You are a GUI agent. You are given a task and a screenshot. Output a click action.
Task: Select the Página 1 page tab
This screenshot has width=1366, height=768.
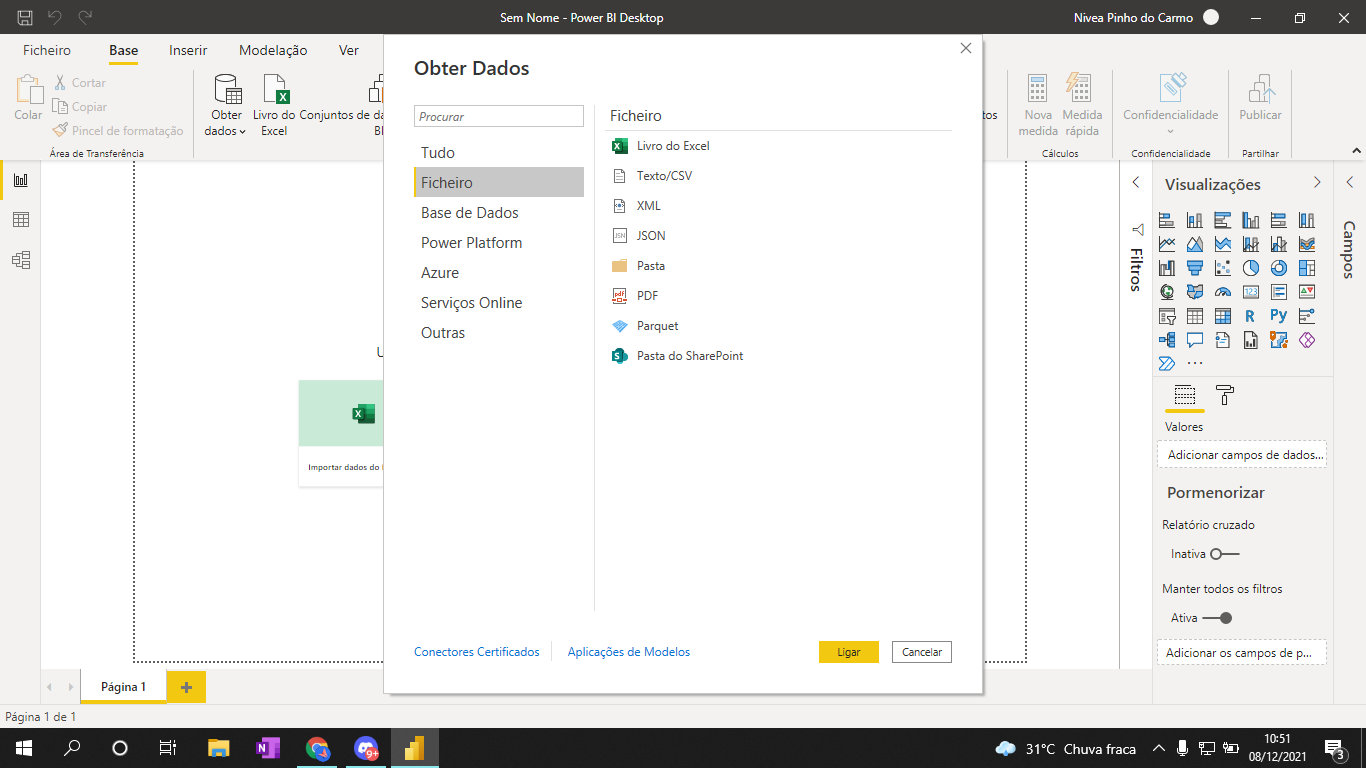(x=123, y=687)
